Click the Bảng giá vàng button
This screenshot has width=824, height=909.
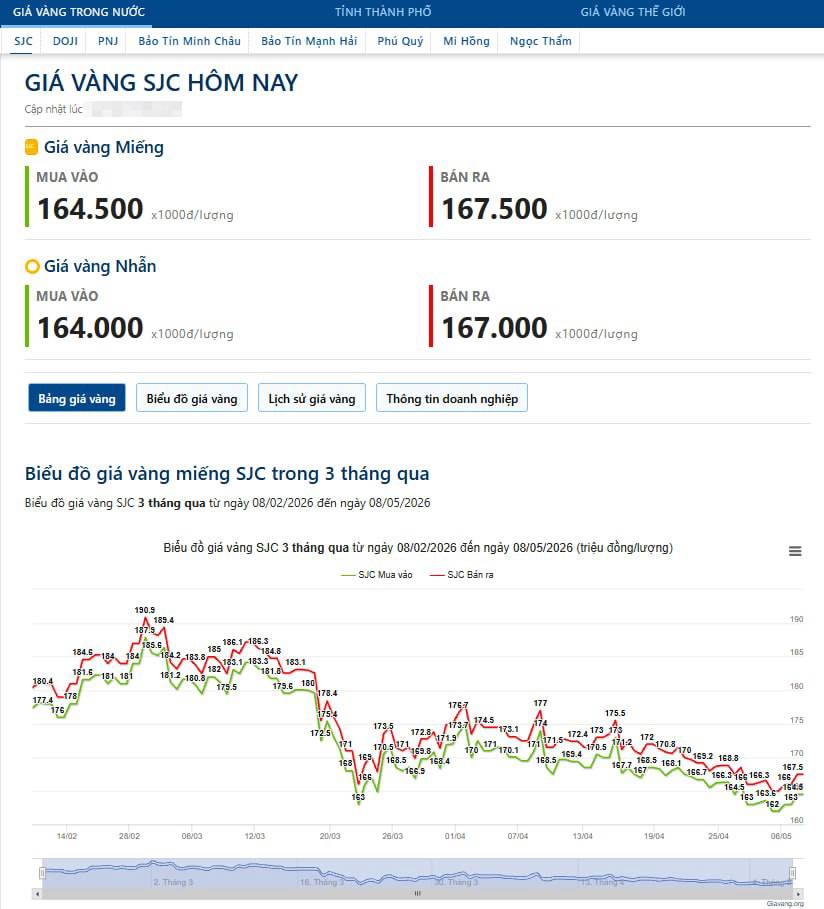77,398
